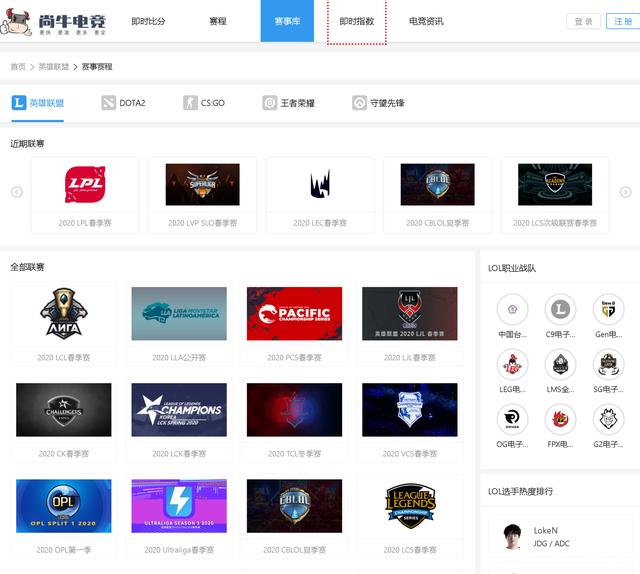Open the Liga Movistar Latinoamérica thumbnail
Image resolution: width=640 pixels, height=574 pixels.
(179, 314)
